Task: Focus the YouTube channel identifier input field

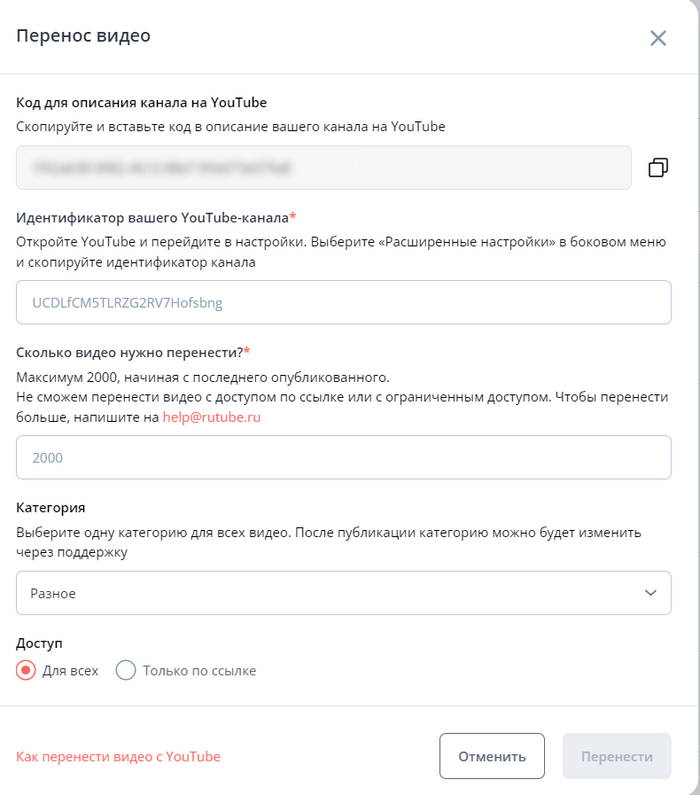Action: click(x=343, y=302)
